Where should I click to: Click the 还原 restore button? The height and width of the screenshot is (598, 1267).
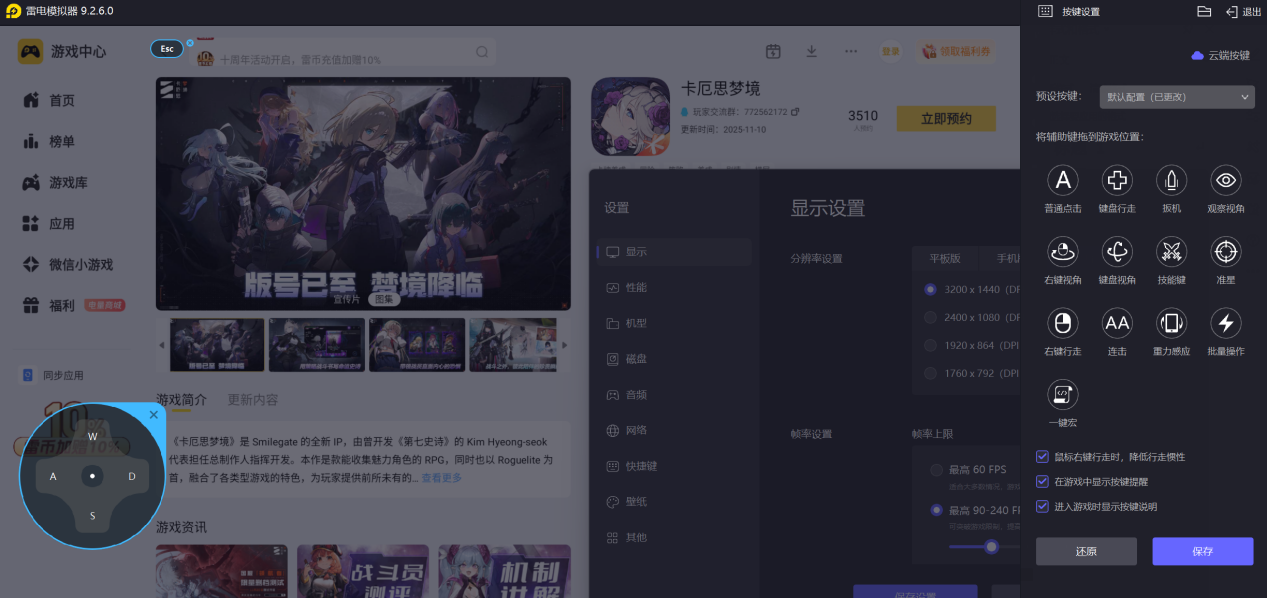1086,551
